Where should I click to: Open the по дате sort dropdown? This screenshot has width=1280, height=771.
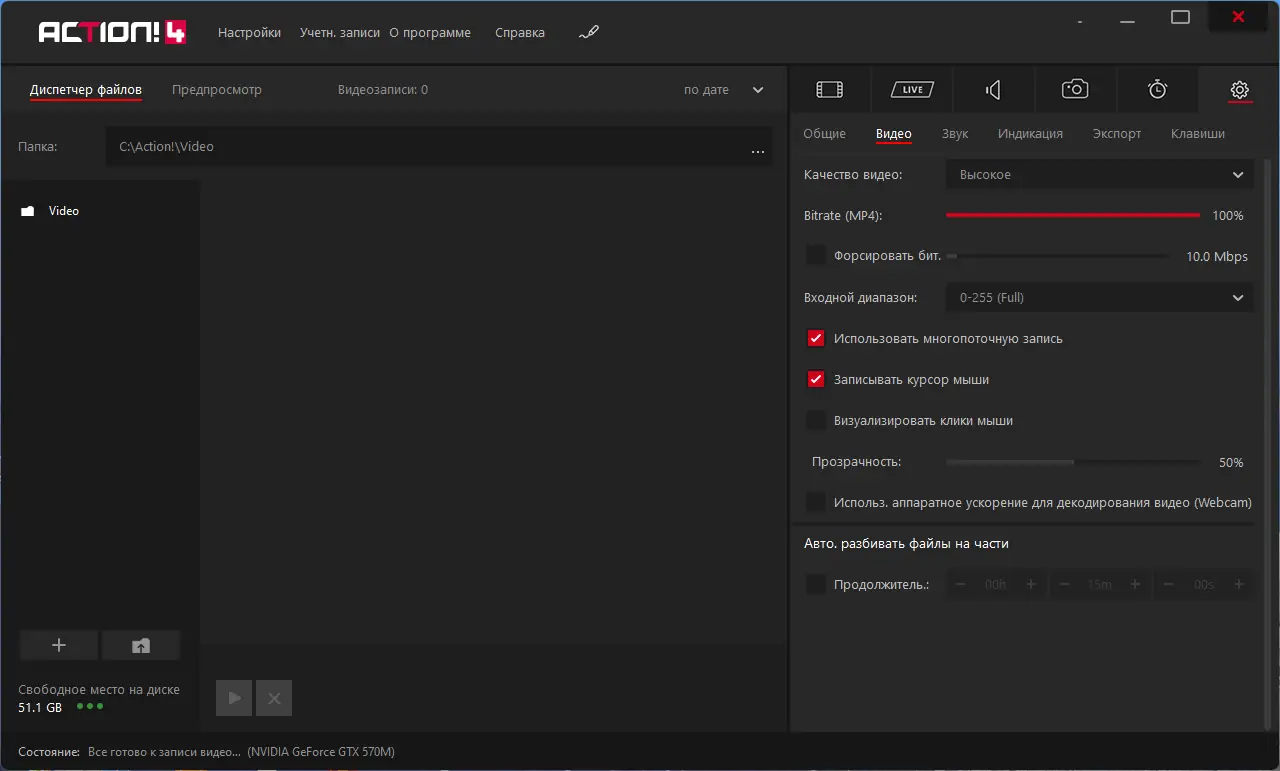pos(724,90)
